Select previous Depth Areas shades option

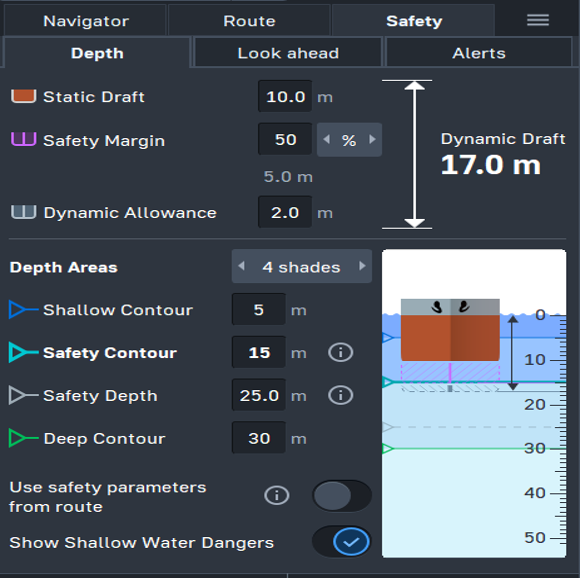(241, 266)
